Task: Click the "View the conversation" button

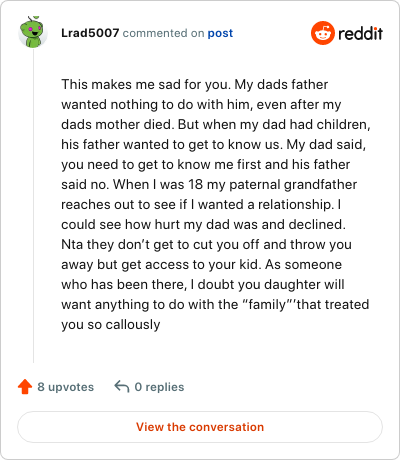Action: [x=200, y=427]
